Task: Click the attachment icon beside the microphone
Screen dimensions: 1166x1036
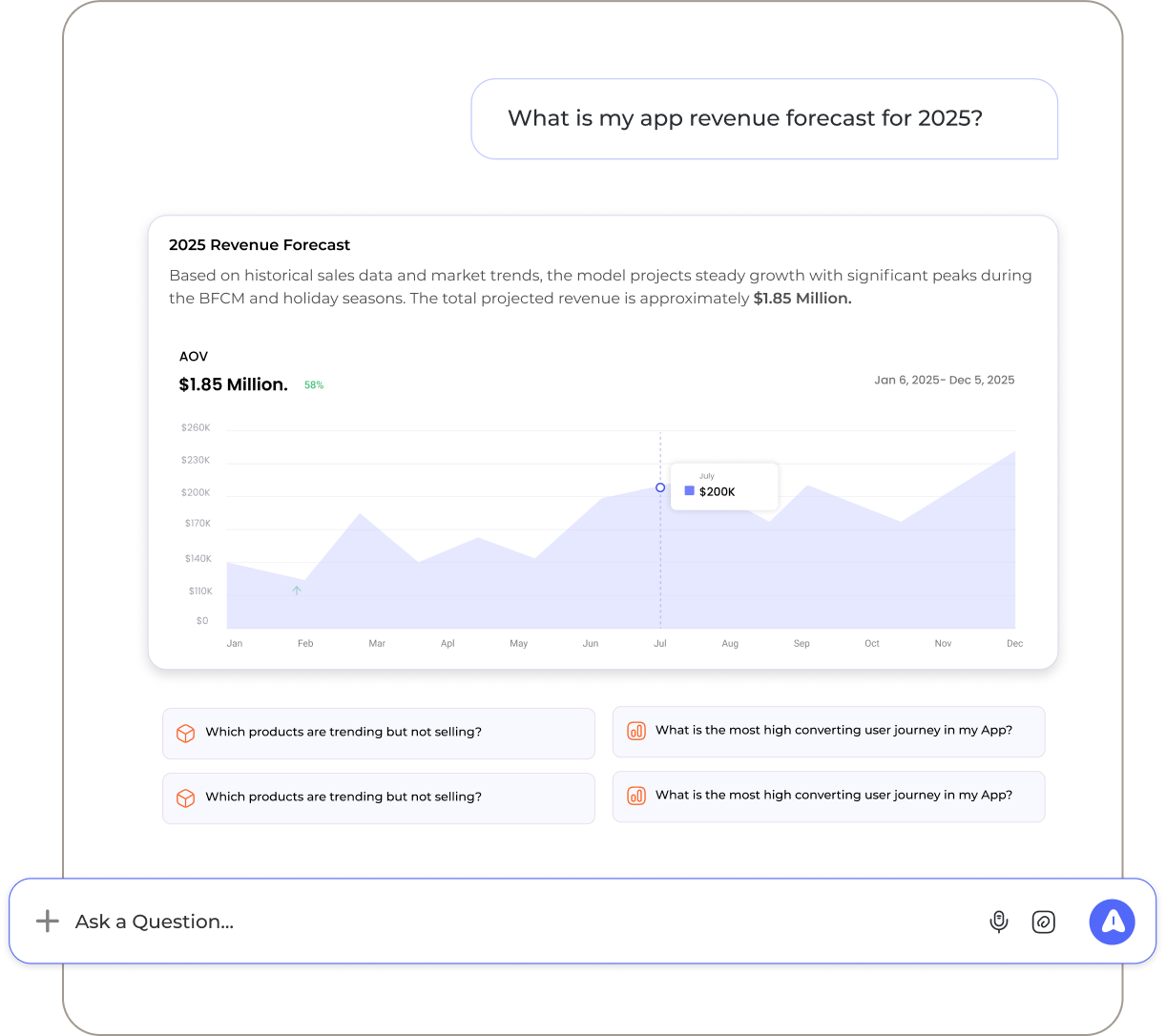Action: [1043, 922]
